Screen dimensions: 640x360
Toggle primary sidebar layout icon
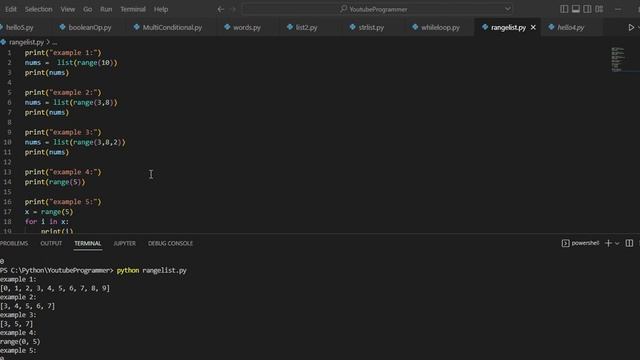click(564, 9)
